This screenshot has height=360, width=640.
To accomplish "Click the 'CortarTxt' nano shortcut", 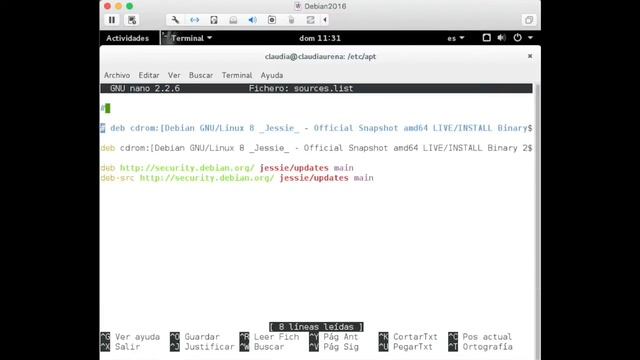I will (x=408, y=337).
